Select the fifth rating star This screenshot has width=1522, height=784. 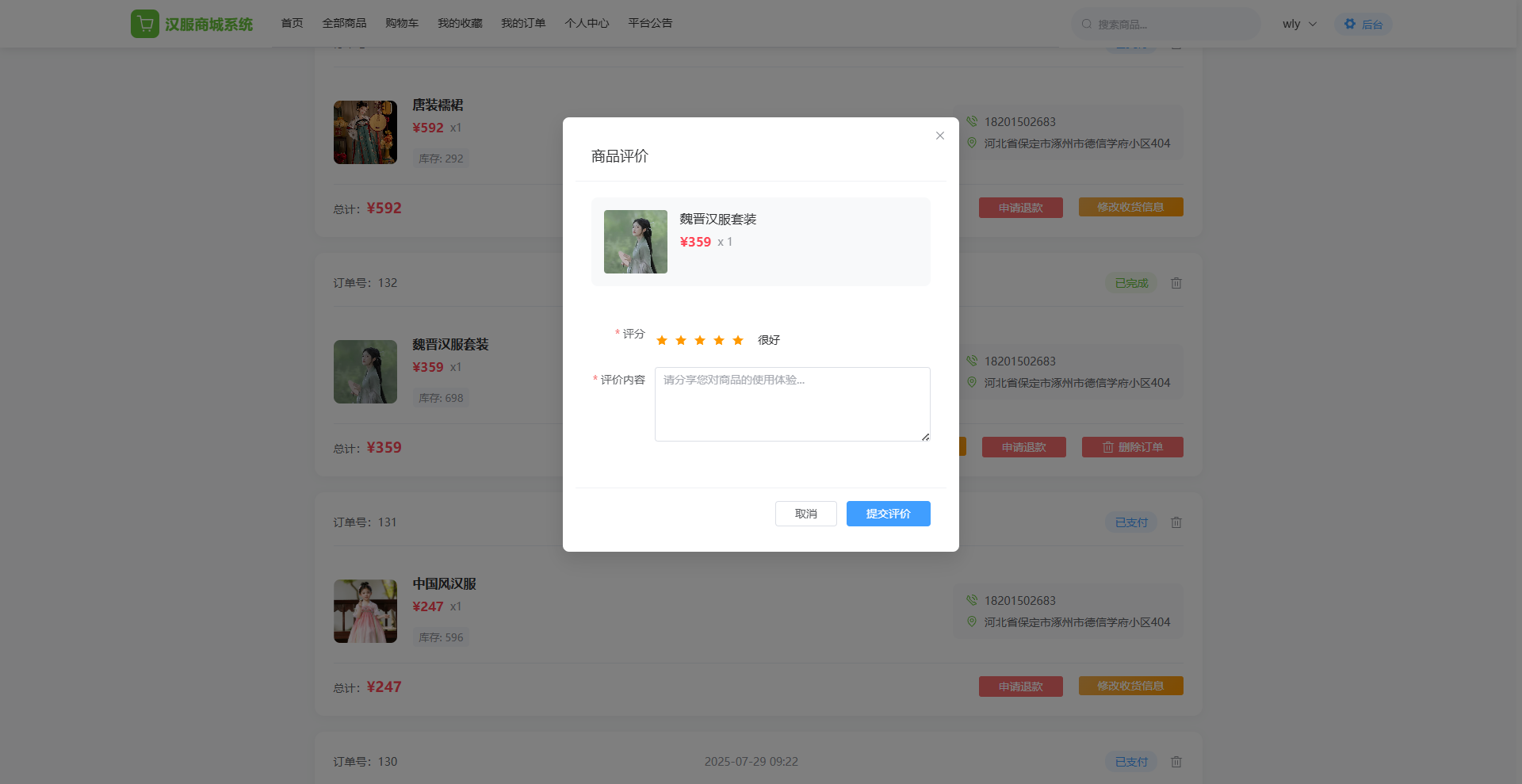(x=738, y=340)
